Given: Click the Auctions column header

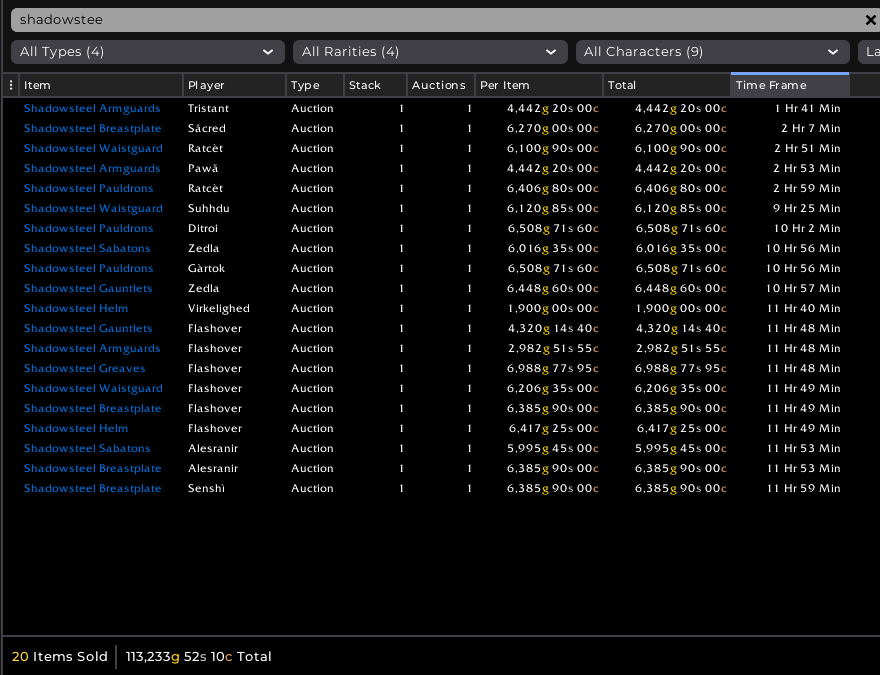Looking at the screenshot, I should click(439, 85).
